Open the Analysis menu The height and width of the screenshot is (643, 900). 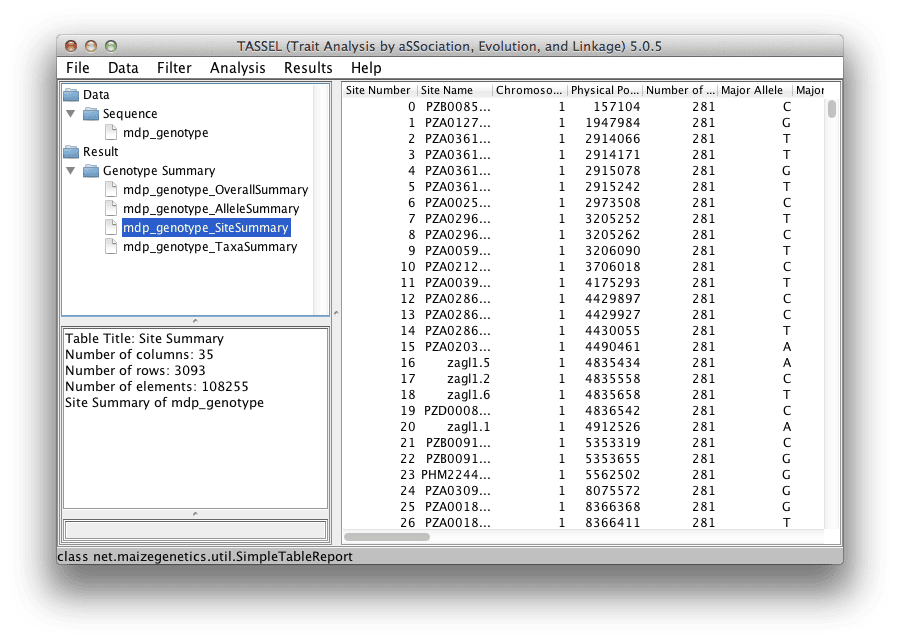click(237, 68)
